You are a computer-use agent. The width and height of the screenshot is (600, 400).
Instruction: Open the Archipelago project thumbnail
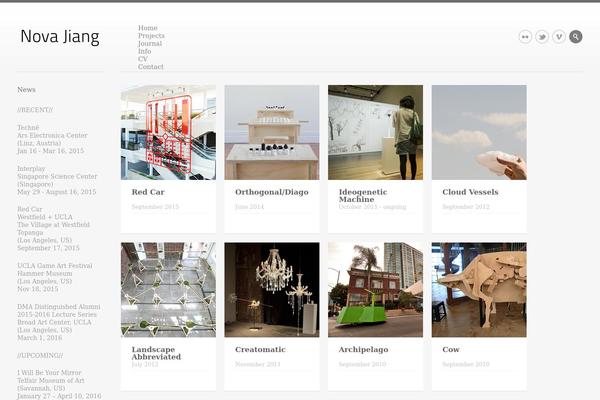[x=375, y=290]
